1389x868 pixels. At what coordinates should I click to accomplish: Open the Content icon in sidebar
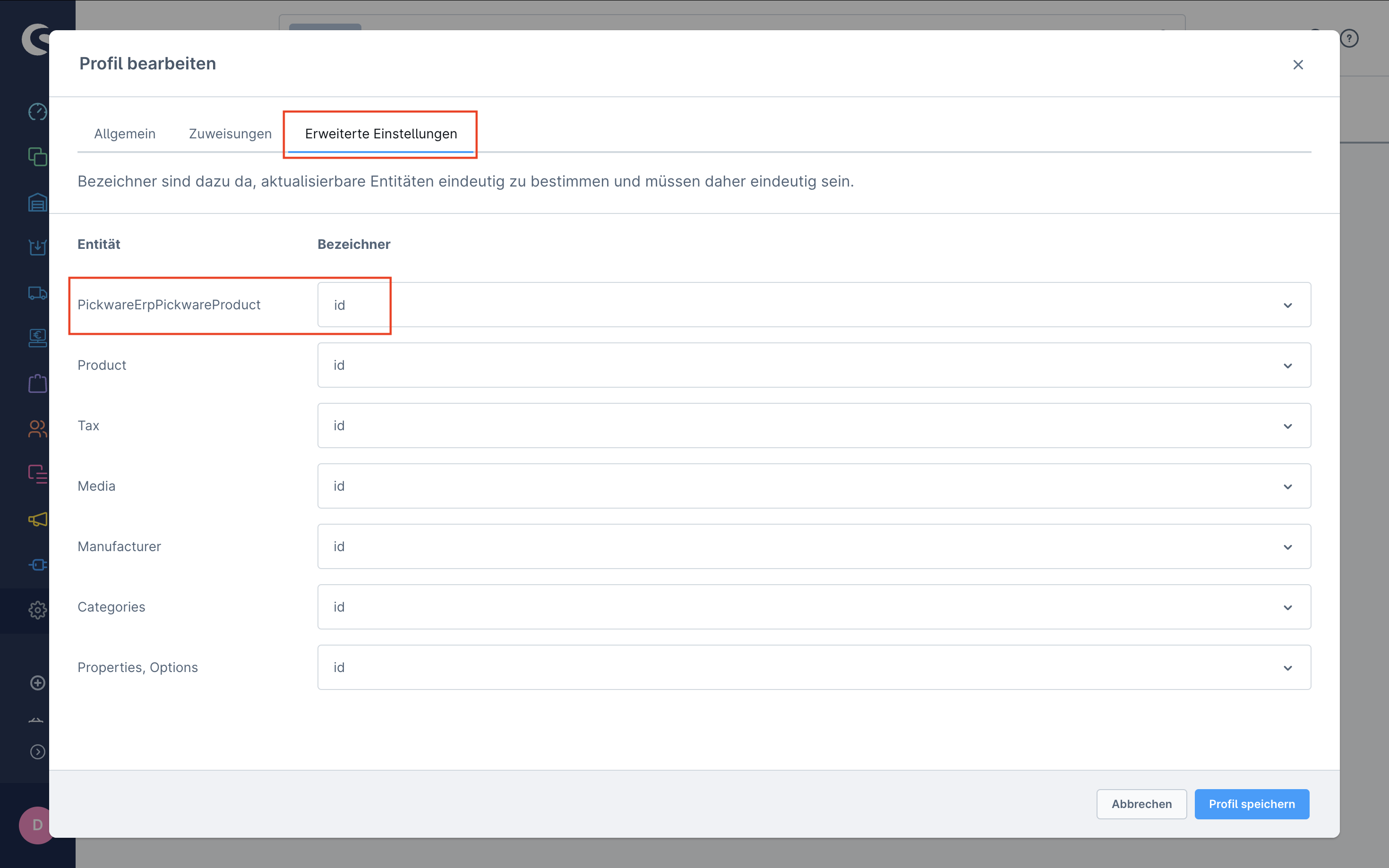37,474
